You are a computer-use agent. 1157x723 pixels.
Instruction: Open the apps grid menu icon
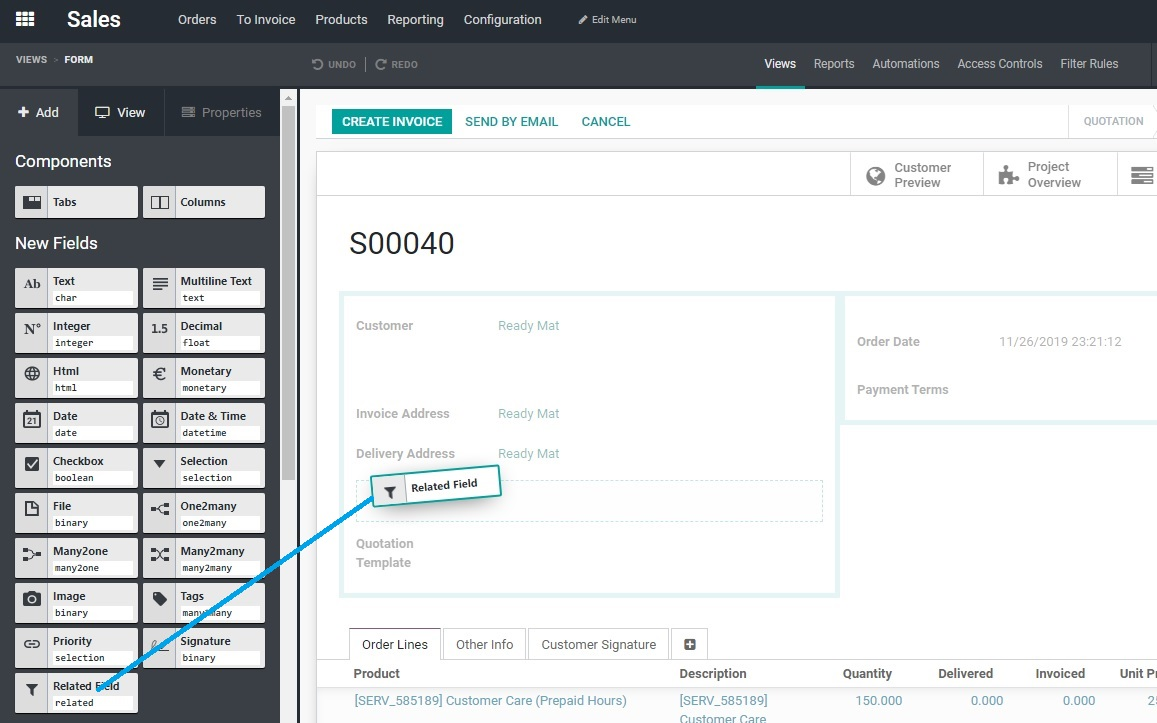click(x=25, y=19)
